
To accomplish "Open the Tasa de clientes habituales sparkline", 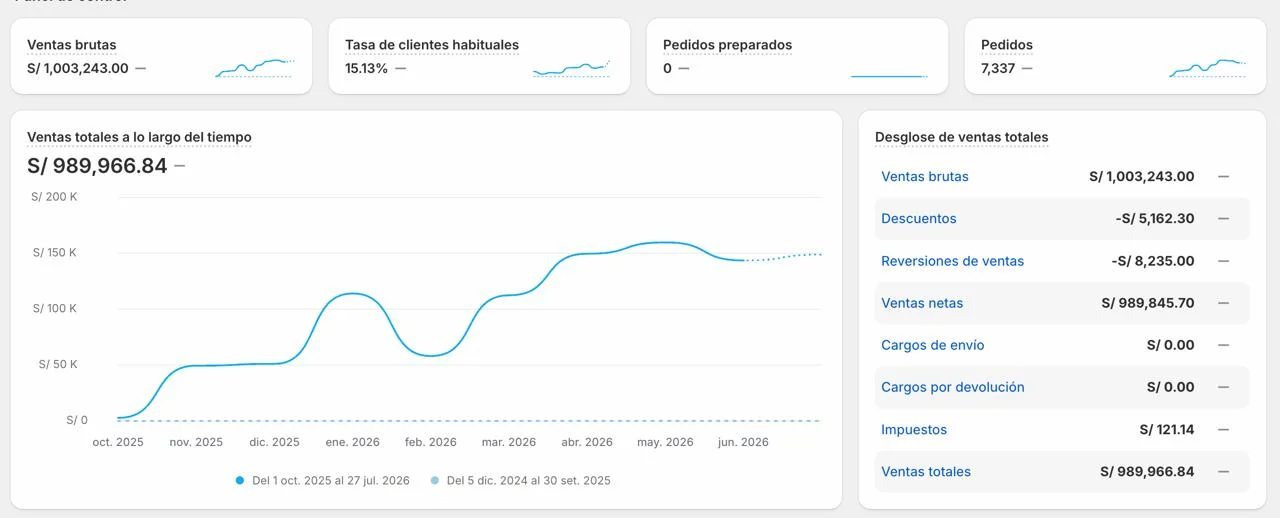I will [572, 68].
